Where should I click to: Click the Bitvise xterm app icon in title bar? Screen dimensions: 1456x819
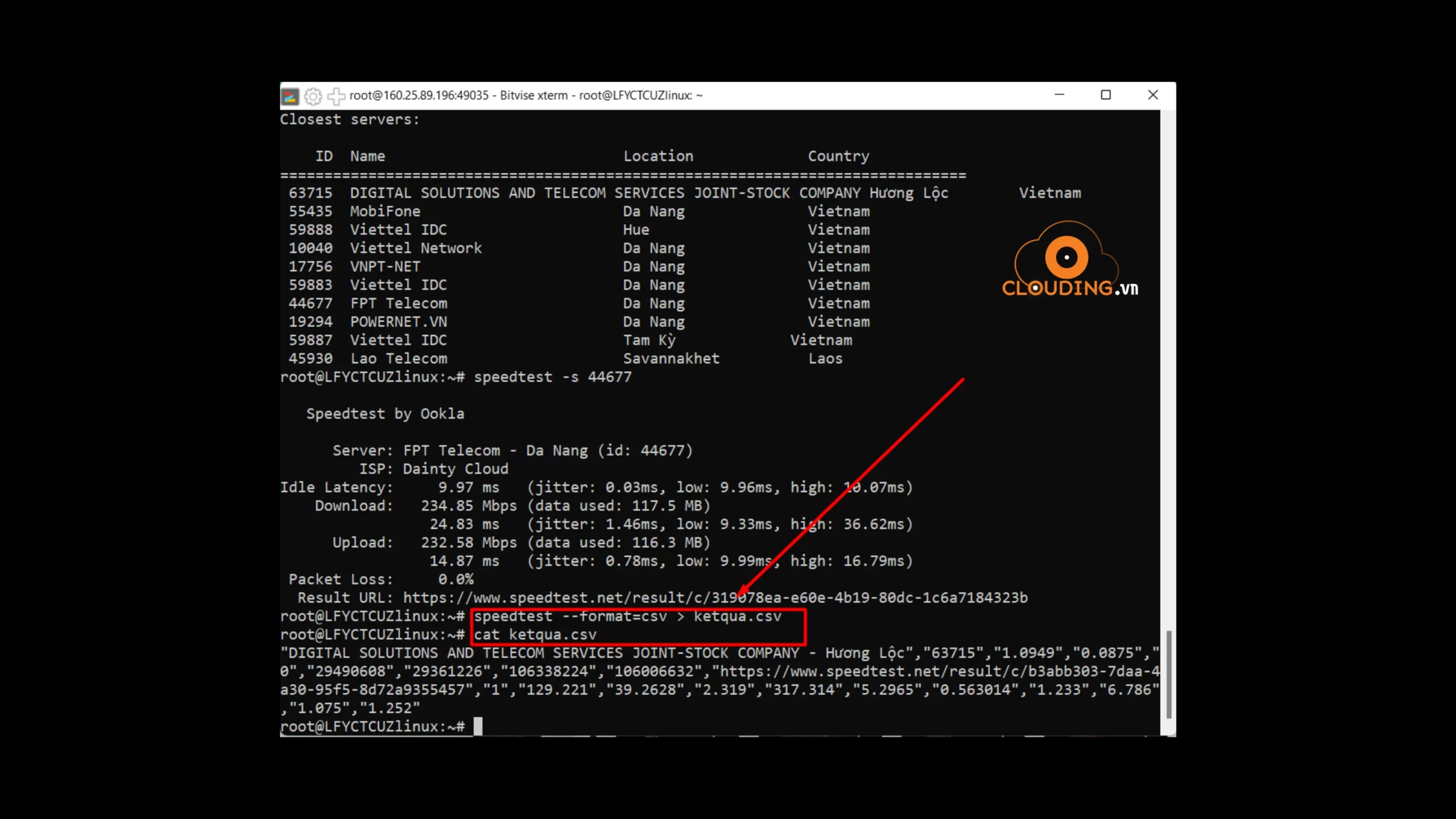click(290, 96)
